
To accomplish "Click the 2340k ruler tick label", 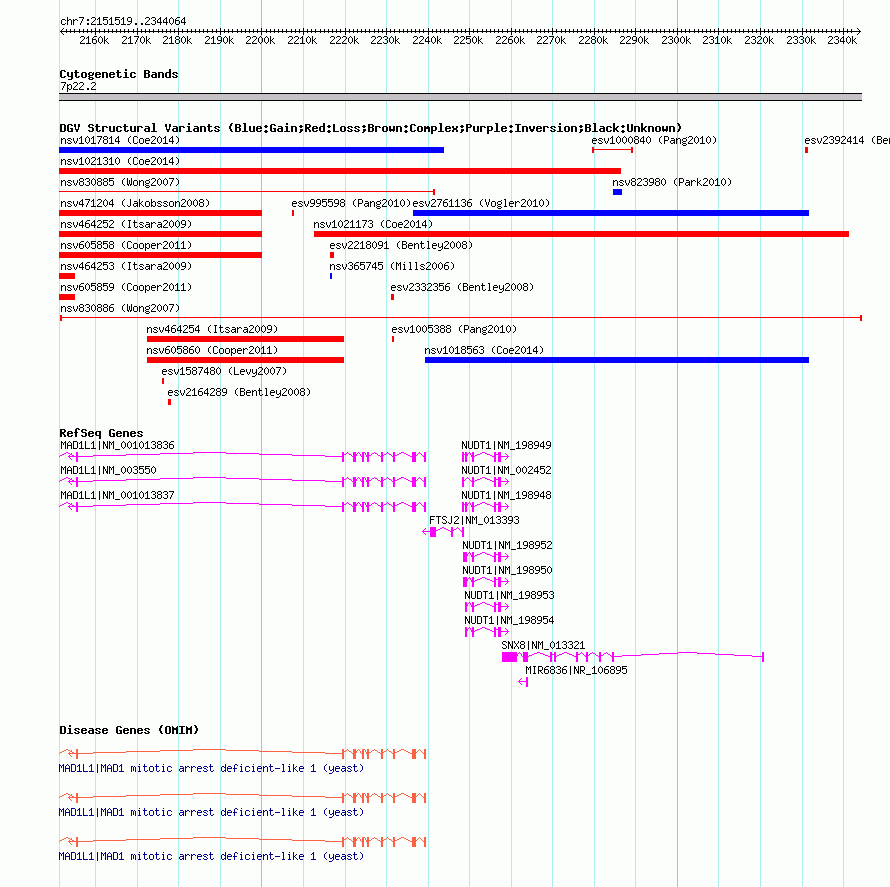I will (x=842, y=40).
